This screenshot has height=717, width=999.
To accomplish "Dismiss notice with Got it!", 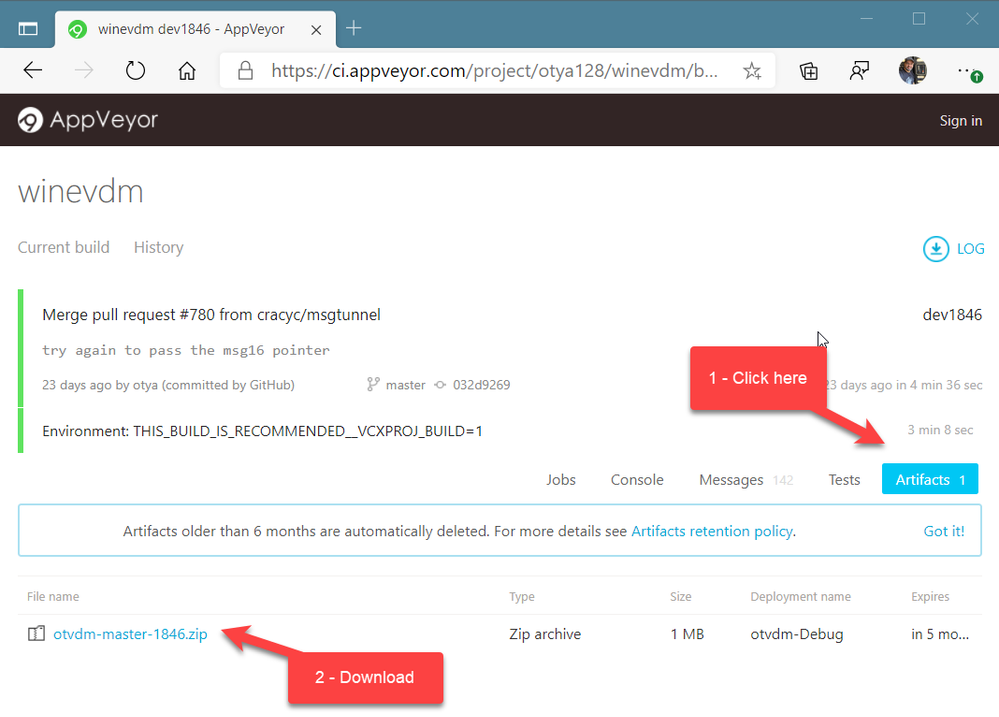I will click(944, 531).
